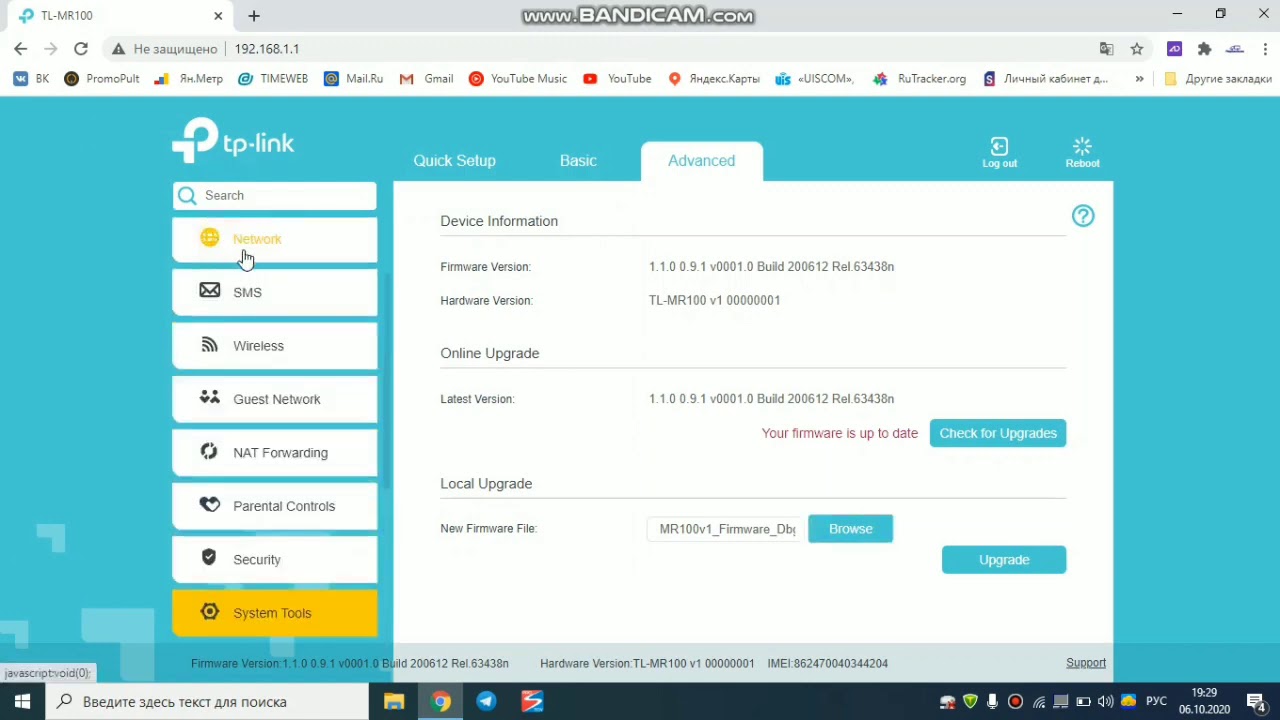Open the help question mark icon
Screen dimensions: 1280x720
[x=1083, y=216]
